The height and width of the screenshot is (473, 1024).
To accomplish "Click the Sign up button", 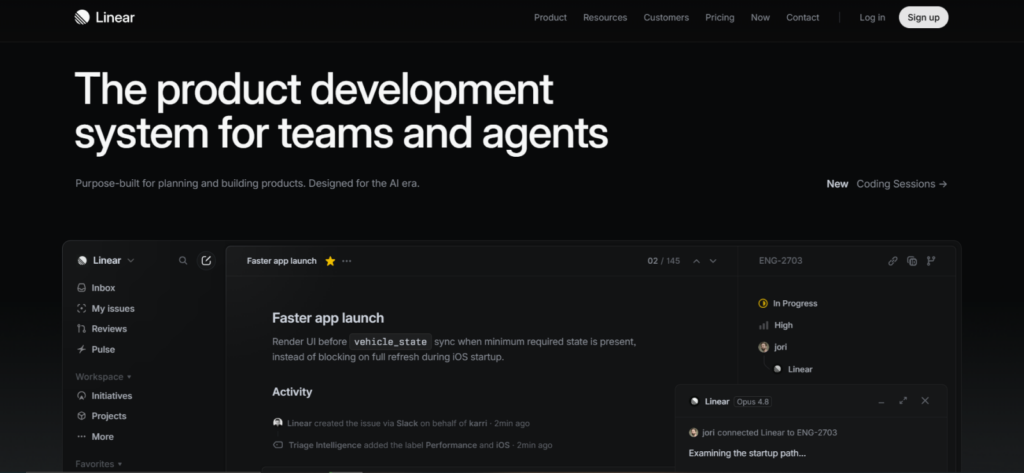I will (923, 17).
